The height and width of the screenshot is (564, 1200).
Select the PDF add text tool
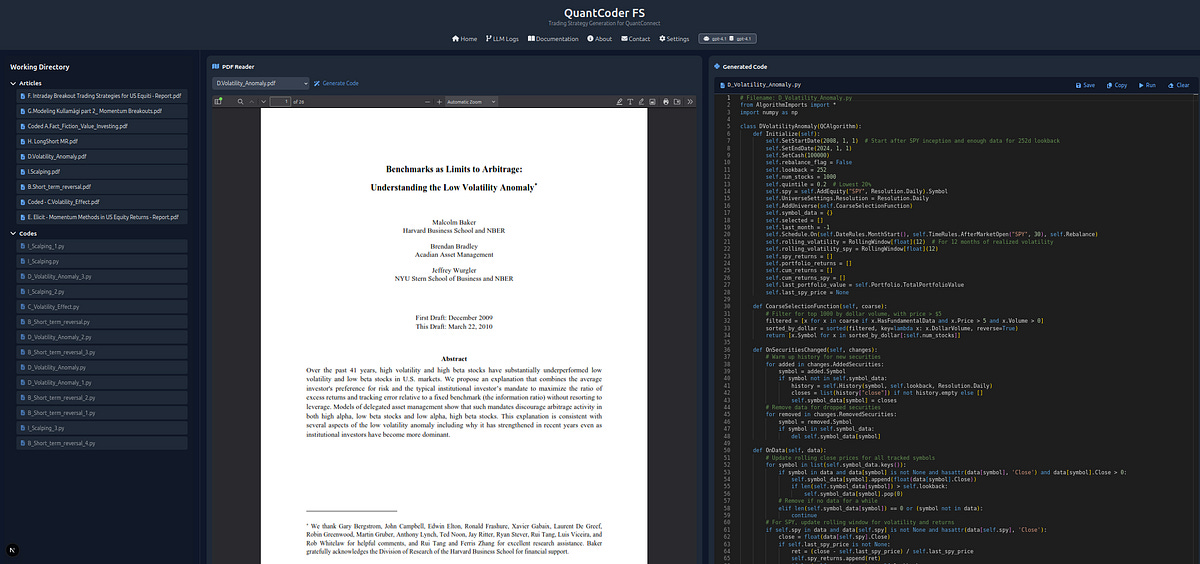pos(630,101)
